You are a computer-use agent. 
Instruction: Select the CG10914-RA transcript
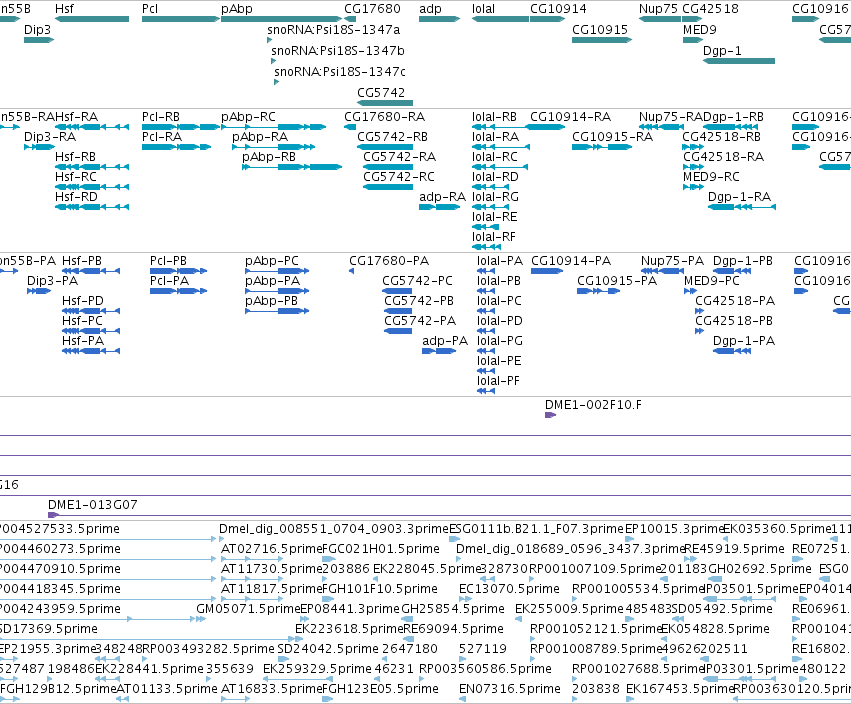pyautogui.click(x=548, y=127)
